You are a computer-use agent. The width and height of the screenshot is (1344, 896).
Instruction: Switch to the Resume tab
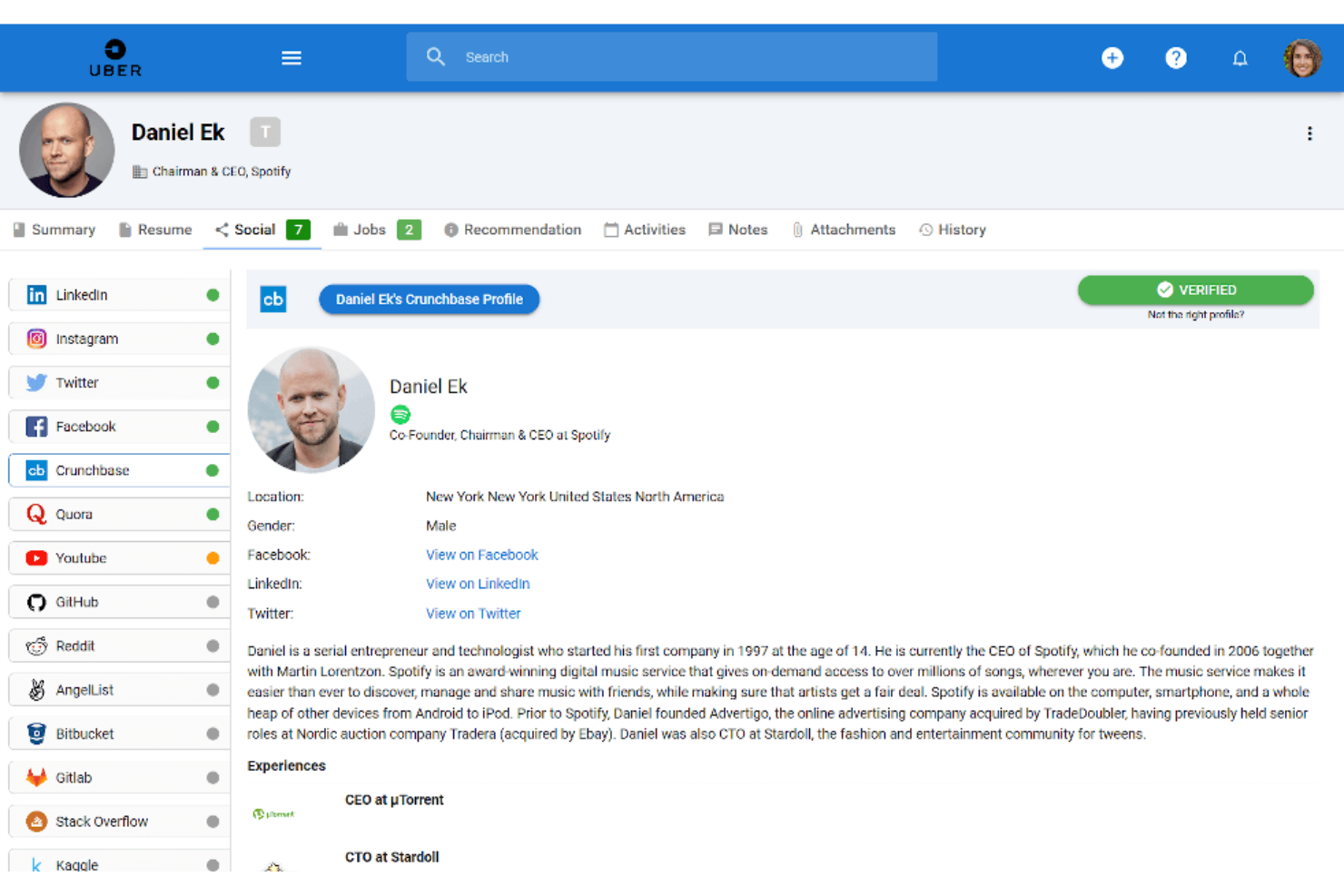click(155, 230)
